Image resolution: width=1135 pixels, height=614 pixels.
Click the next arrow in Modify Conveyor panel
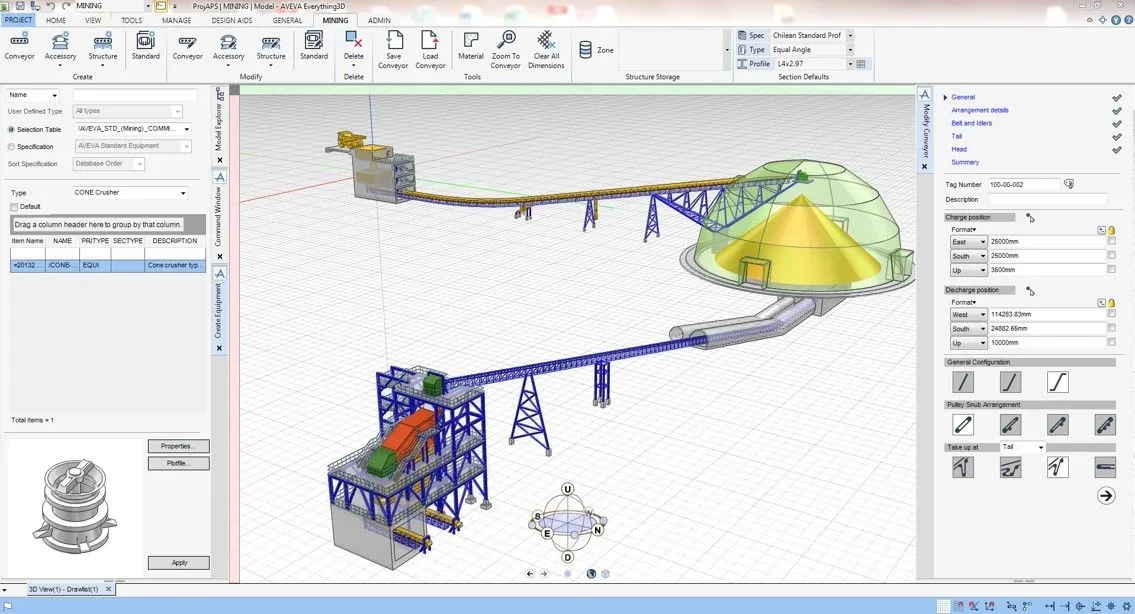(x=1105, y=495)
